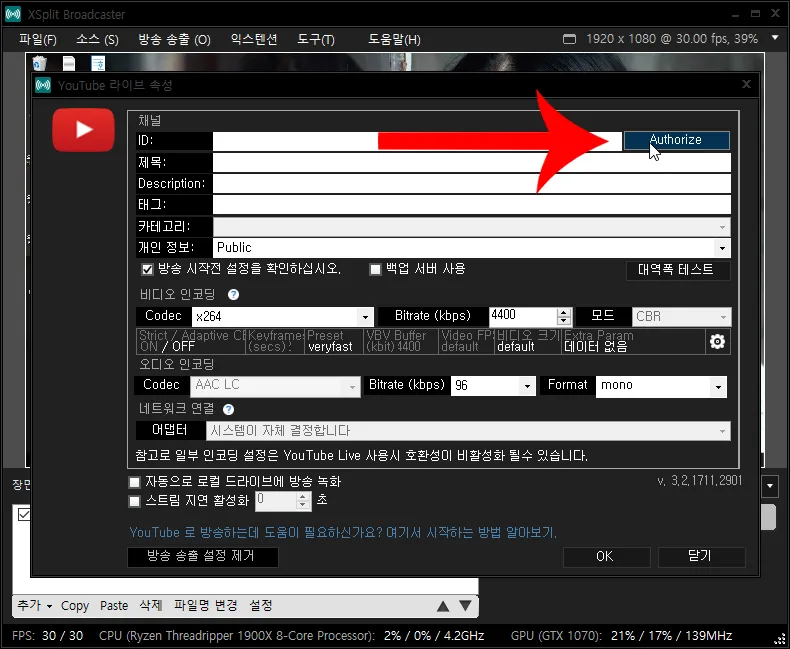This screenshot has width=790, height=649.
Task: Click the Authorize button
Action: coord(676,140)
